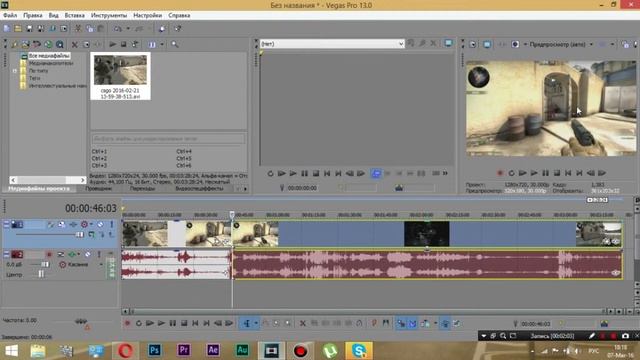Open the 'Инструменты' menu

[x=109, y=15]
